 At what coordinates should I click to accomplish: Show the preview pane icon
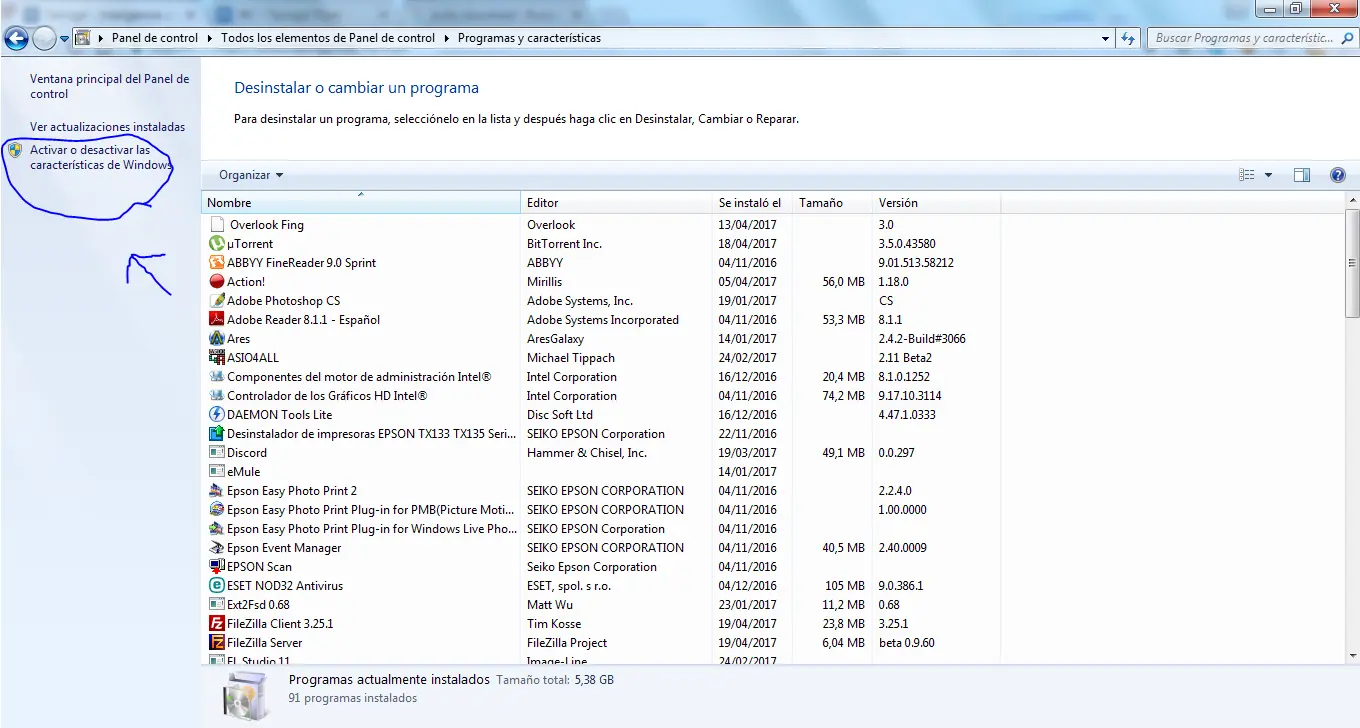[1301, 175]
